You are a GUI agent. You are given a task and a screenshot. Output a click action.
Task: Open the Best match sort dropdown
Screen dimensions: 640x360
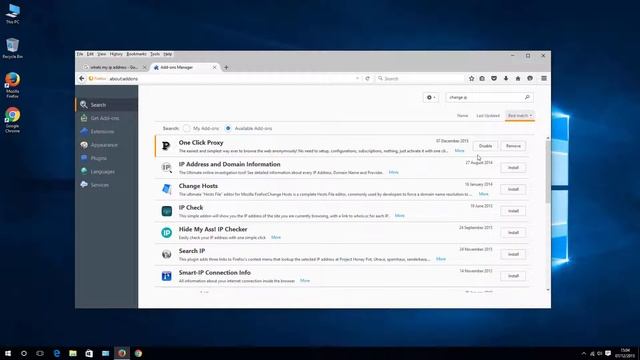(x=520, y=116)
